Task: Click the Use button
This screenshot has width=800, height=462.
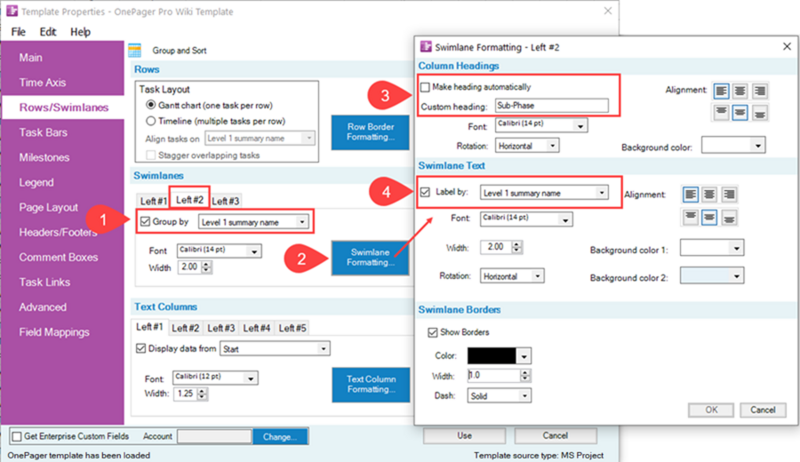Action: [x=464, y=436]
